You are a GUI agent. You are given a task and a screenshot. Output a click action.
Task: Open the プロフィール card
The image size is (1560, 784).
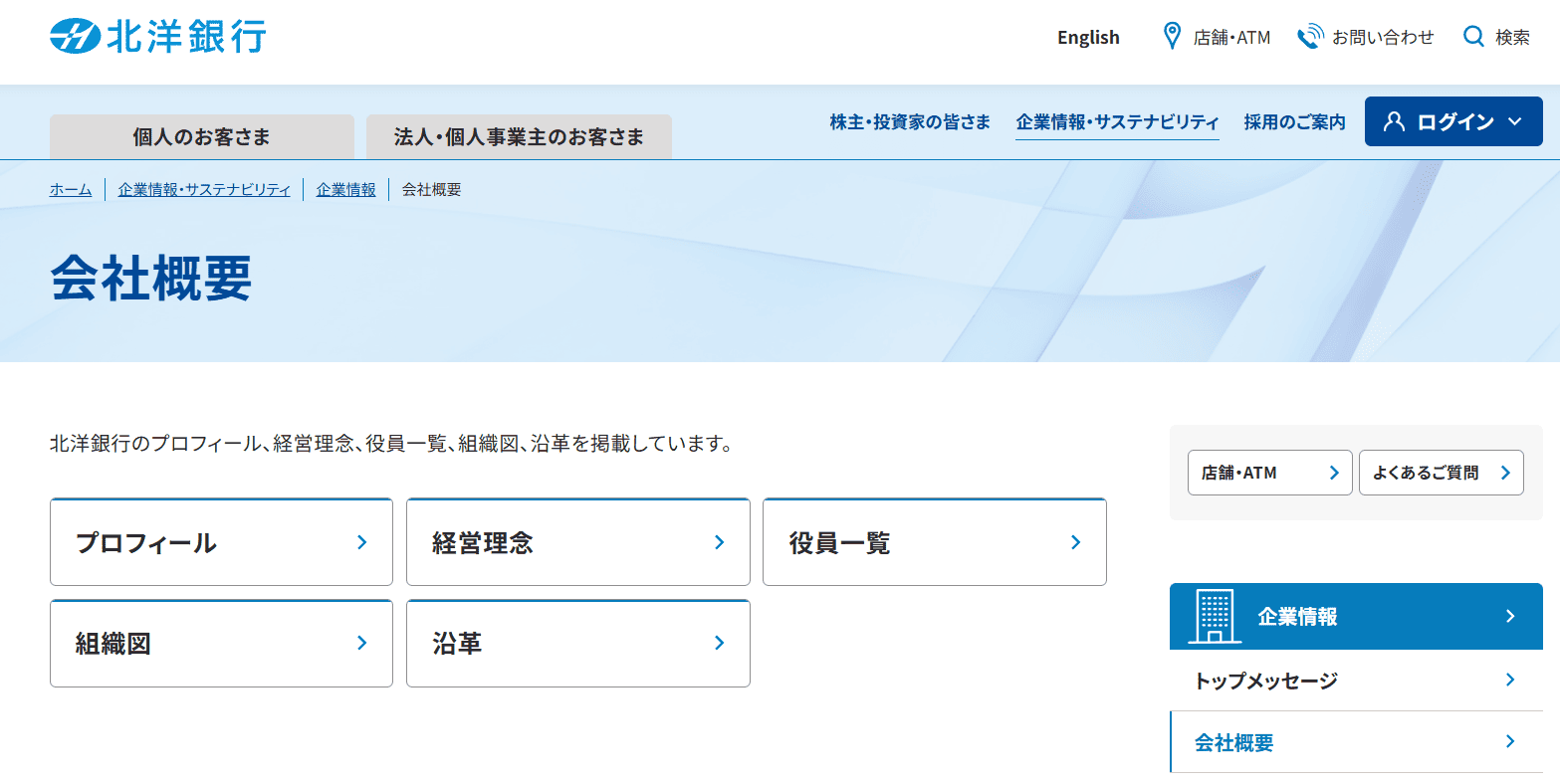221,542
